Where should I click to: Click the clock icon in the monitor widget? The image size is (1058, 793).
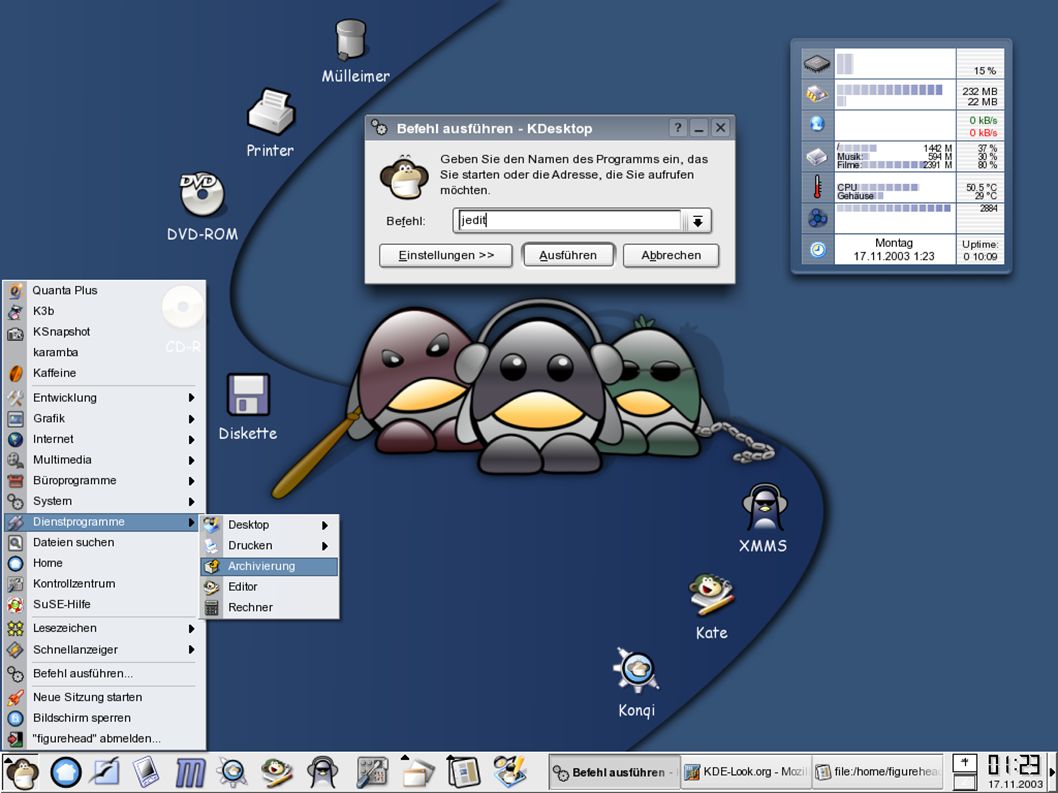[817, 250]
